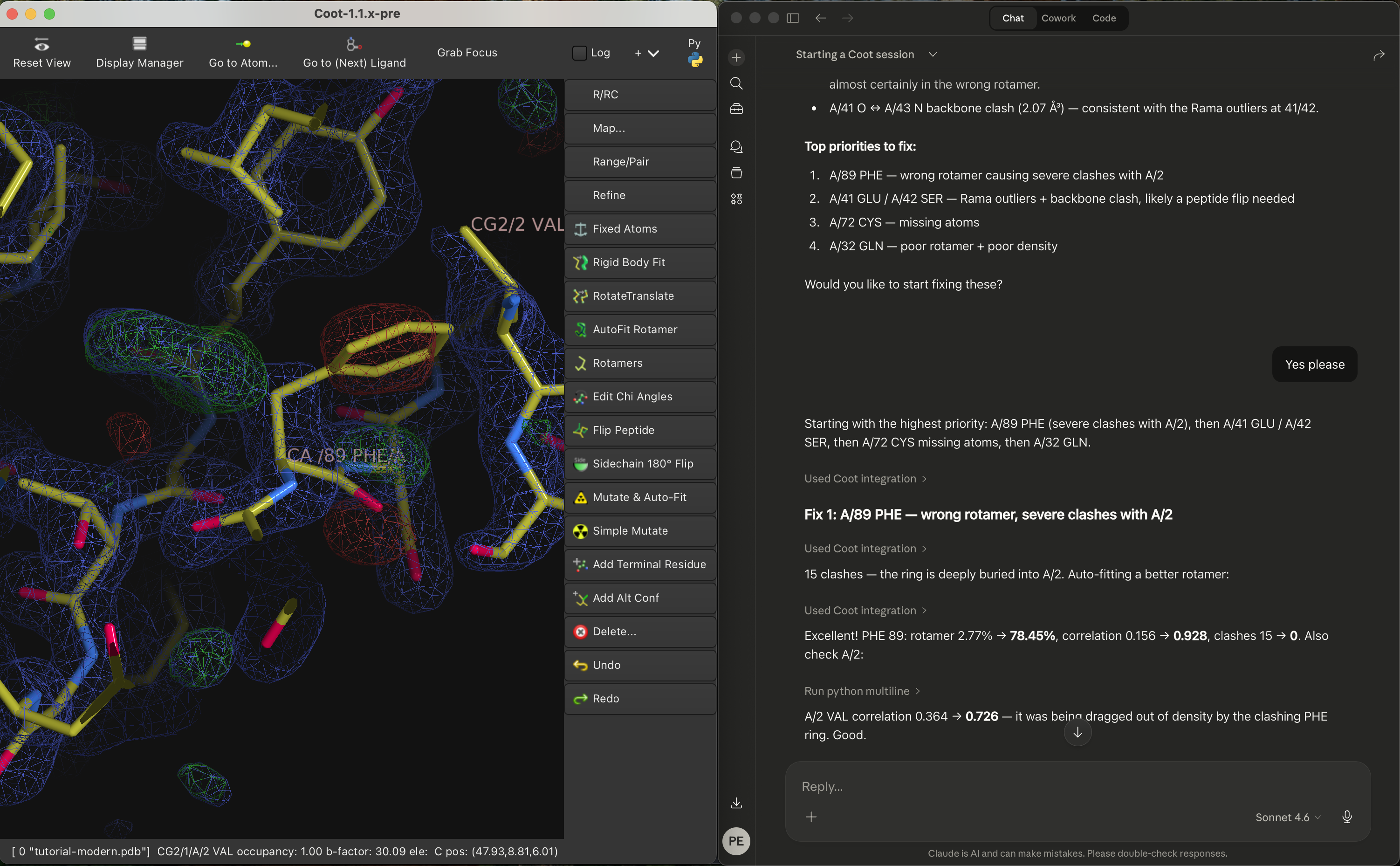Click the Go to Atom icon
This screenshot has height=866, width=1400.
243,44
